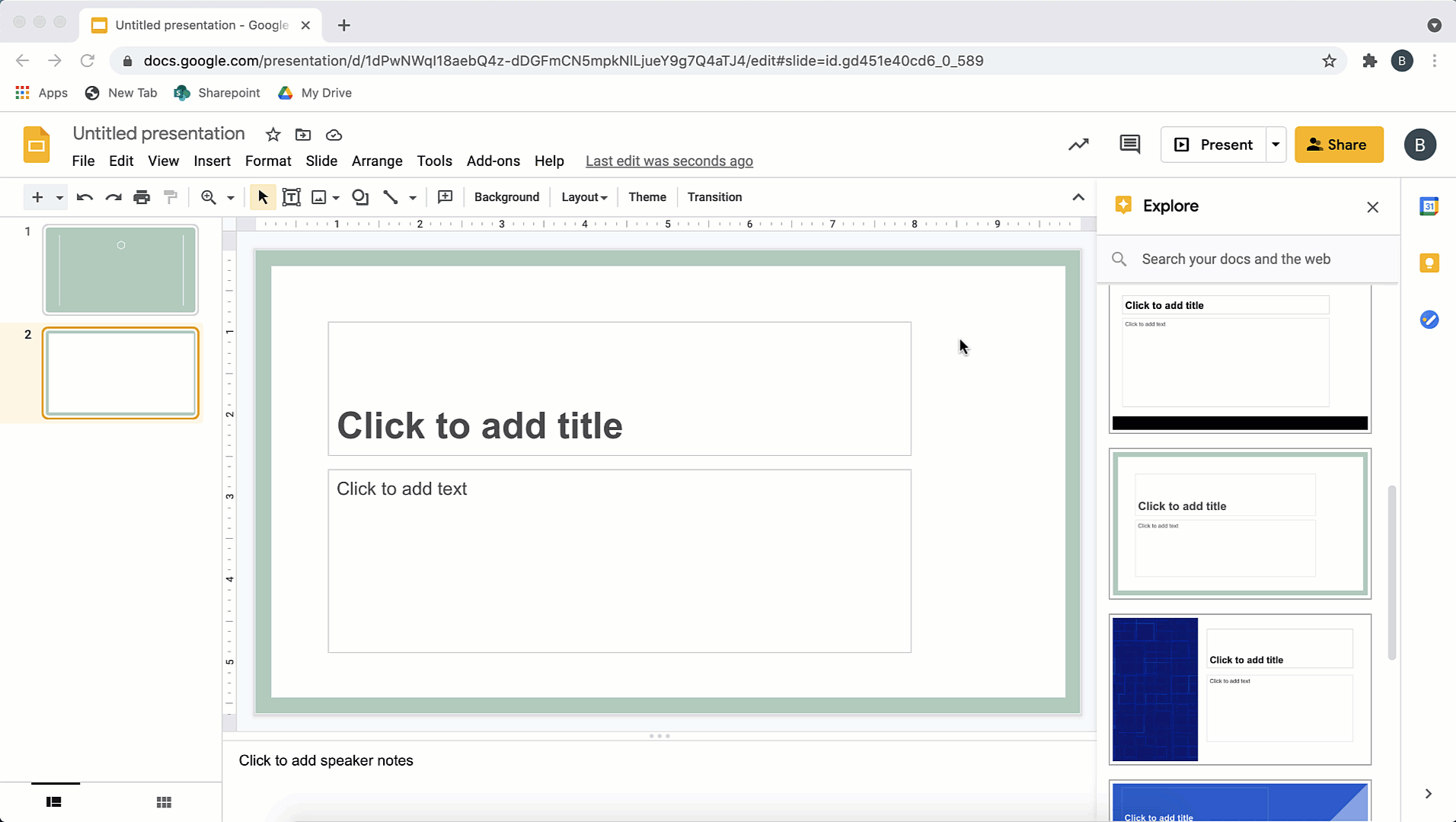Screen dimensions: 1456x822
Task: Open the Layout dropdown
Action: point(584,197)
